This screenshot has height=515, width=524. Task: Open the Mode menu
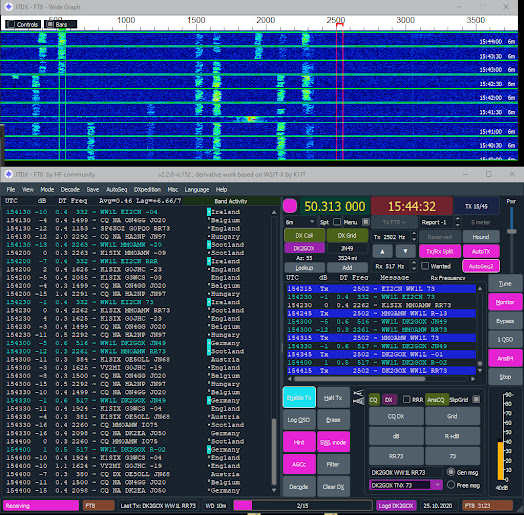pyautogui.click(x=47, y=189)
